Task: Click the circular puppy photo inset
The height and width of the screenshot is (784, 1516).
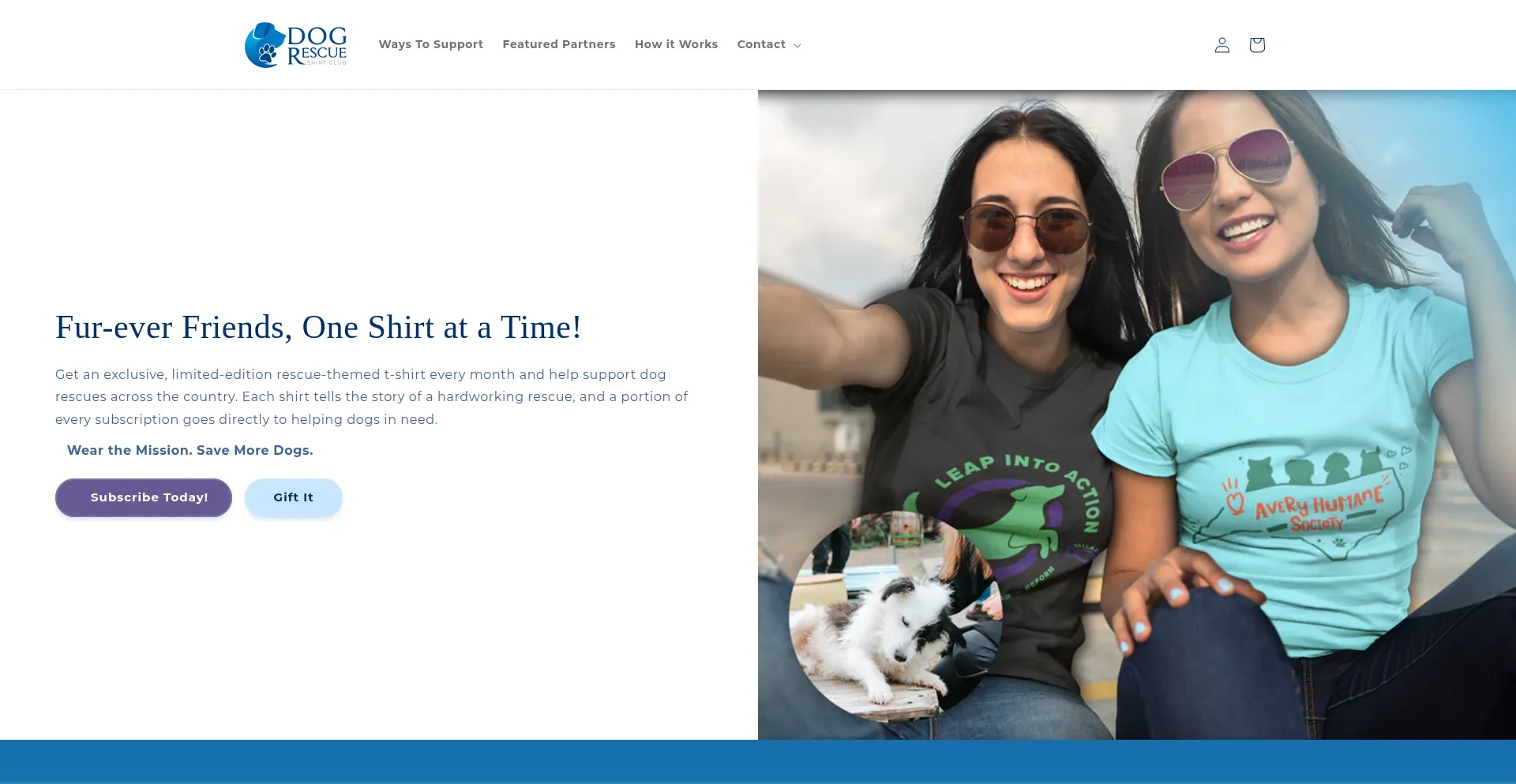Action: (895, 617)
